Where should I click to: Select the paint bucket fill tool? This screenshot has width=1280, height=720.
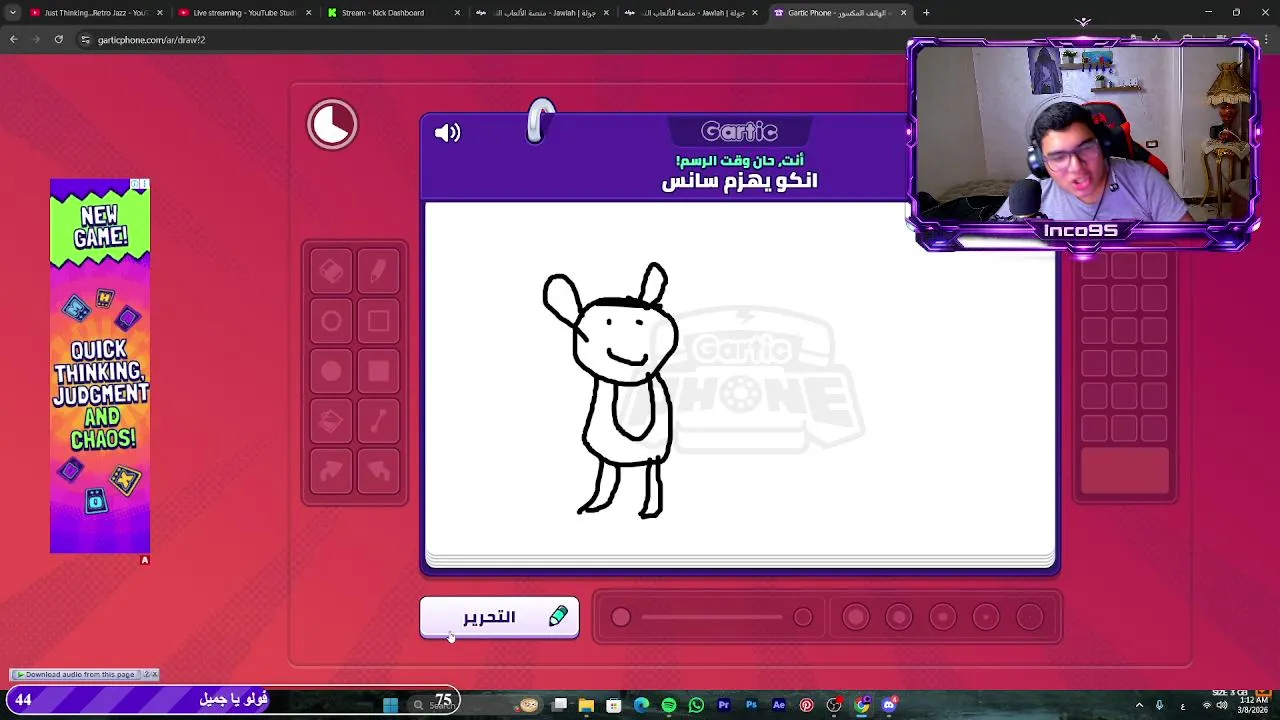(x=331, y=422)
